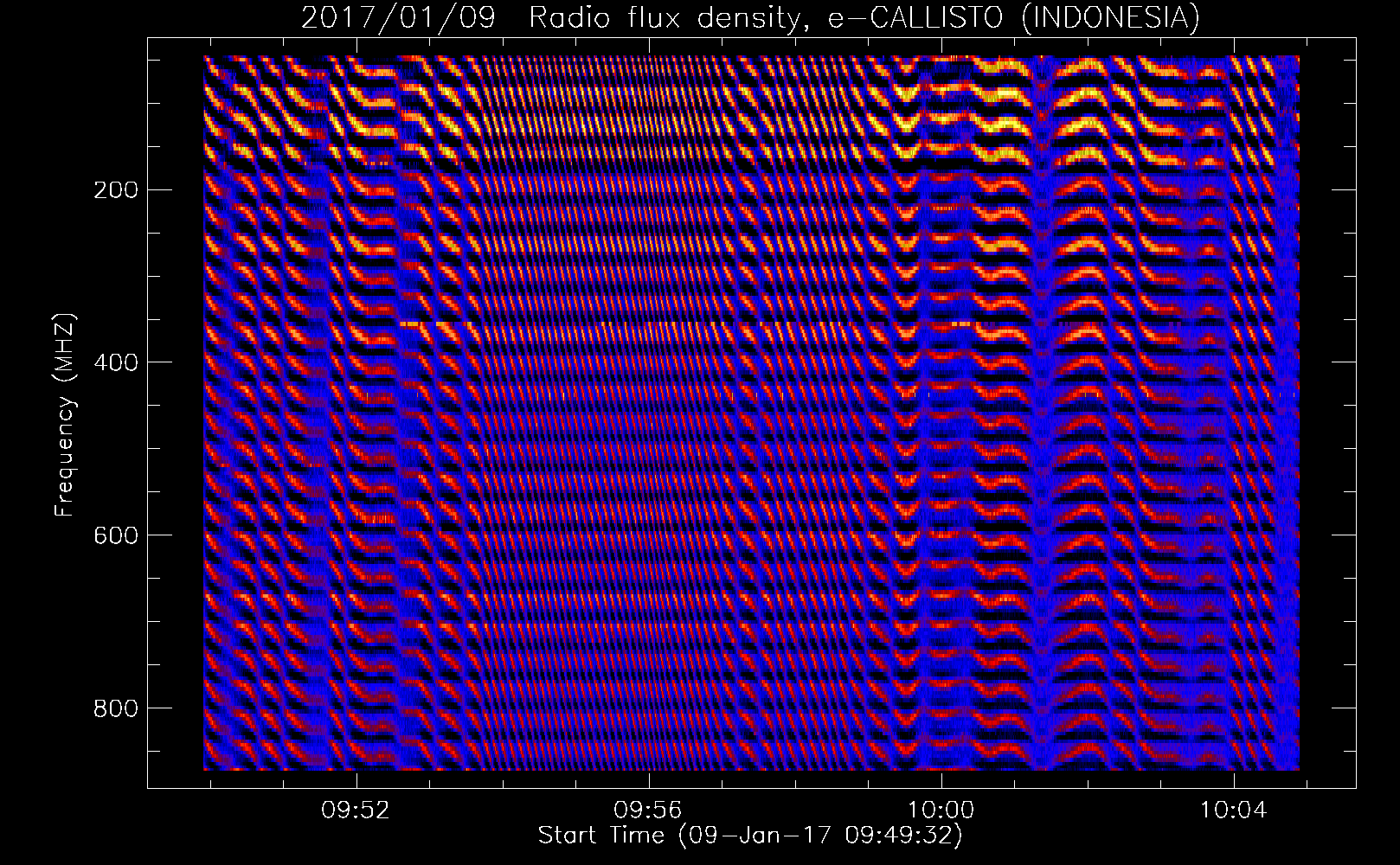The width and height of the screenshot is (1400, 865).
Task: Click the '200' frequency tick label
Action: pyautogui.click(x=115, y=189)
